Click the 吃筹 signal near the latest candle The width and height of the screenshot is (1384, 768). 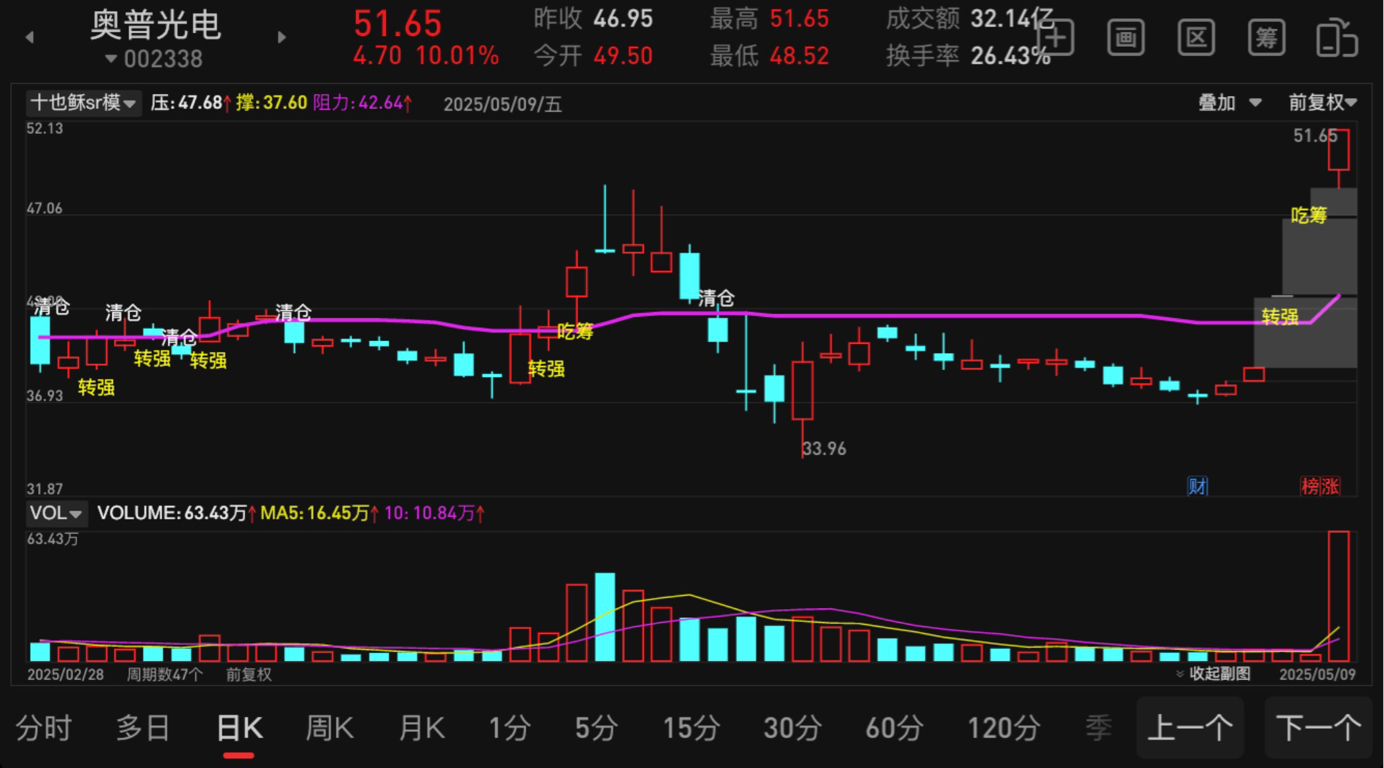click(x=1308, y=214)
